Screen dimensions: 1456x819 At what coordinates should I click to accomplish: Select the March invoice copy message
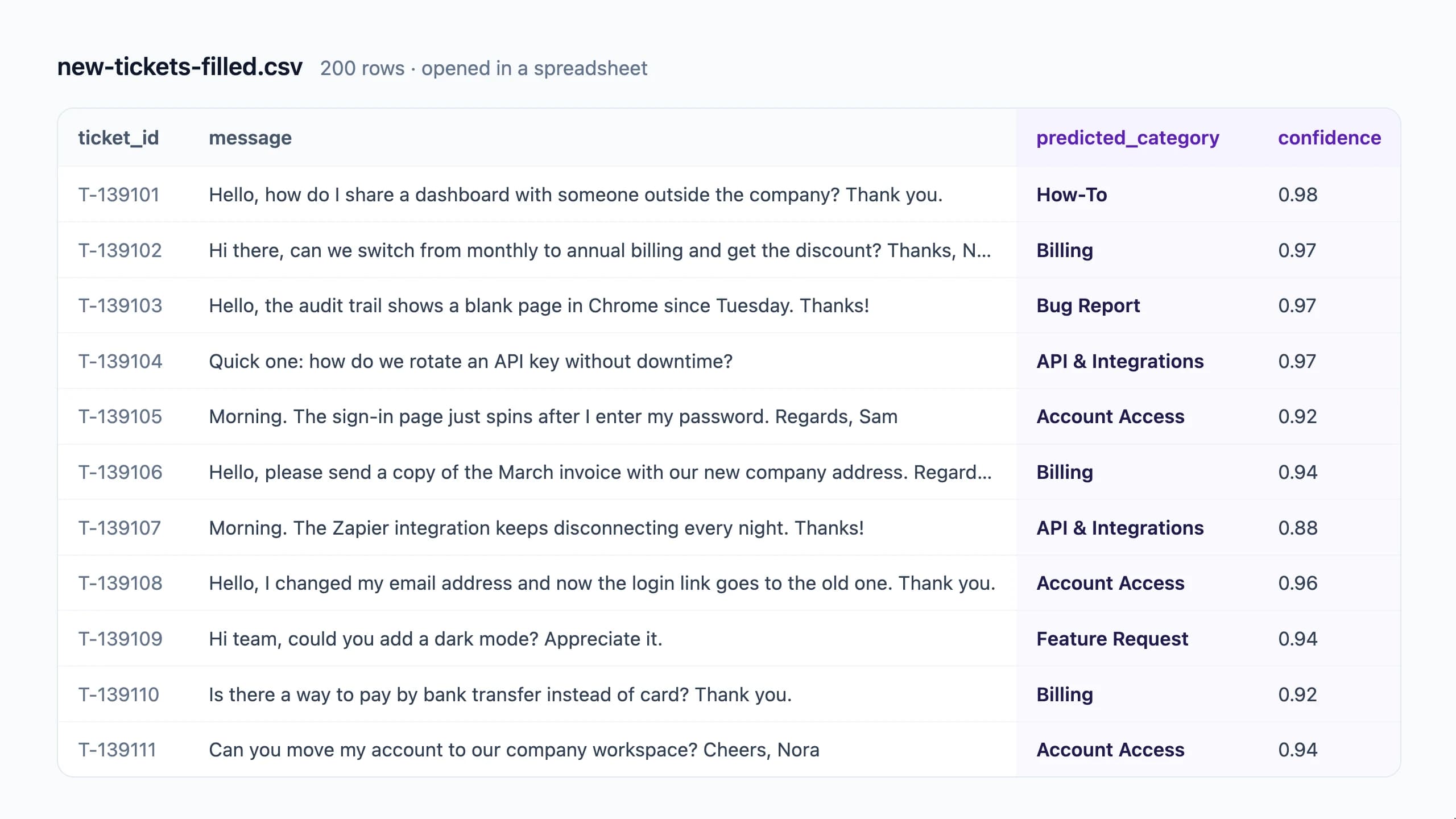click(600, 472)
